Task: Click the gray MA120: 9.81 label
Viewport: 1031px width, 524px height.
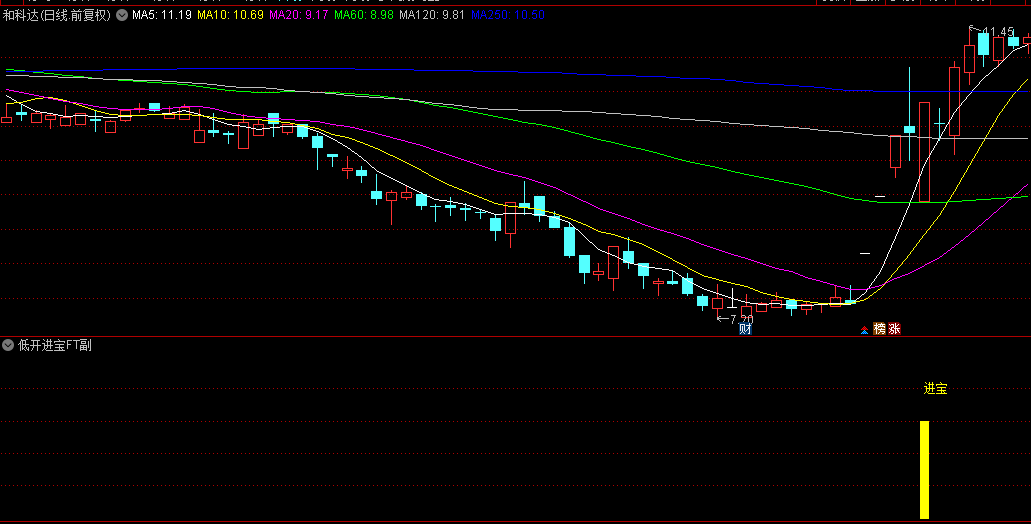Action: point(432,15)
